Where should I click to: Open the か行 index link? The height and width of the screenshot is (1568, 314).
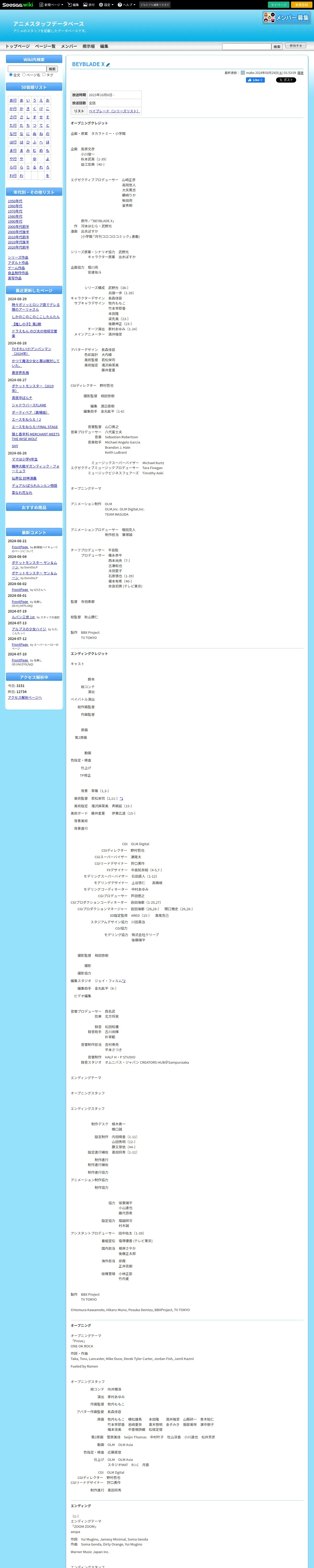pyautogui.click(x=13, y=108)
